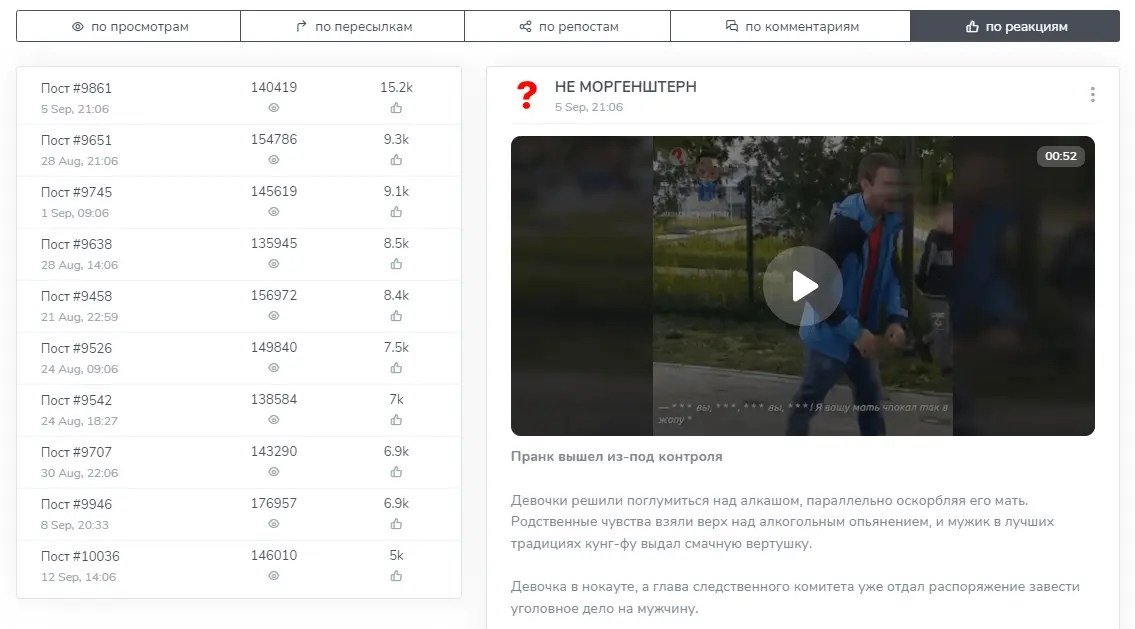Switch to the 'по пересылкам' tab
This screenshot has height=629, width=1135.
click(353, 27)
